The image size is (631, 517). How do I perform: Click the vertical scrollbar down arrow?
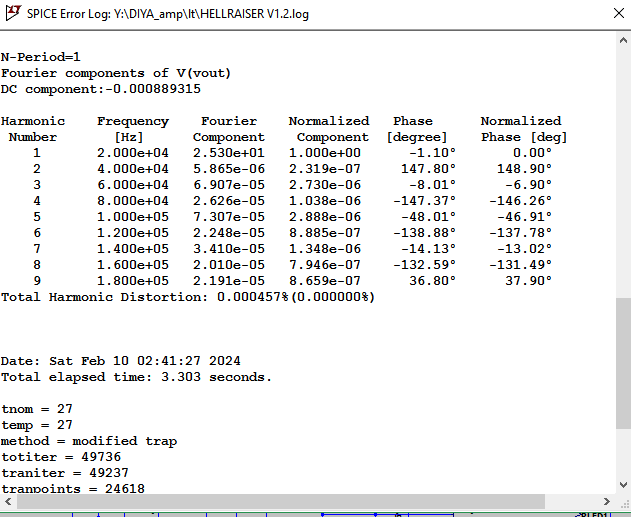(623, 485)
